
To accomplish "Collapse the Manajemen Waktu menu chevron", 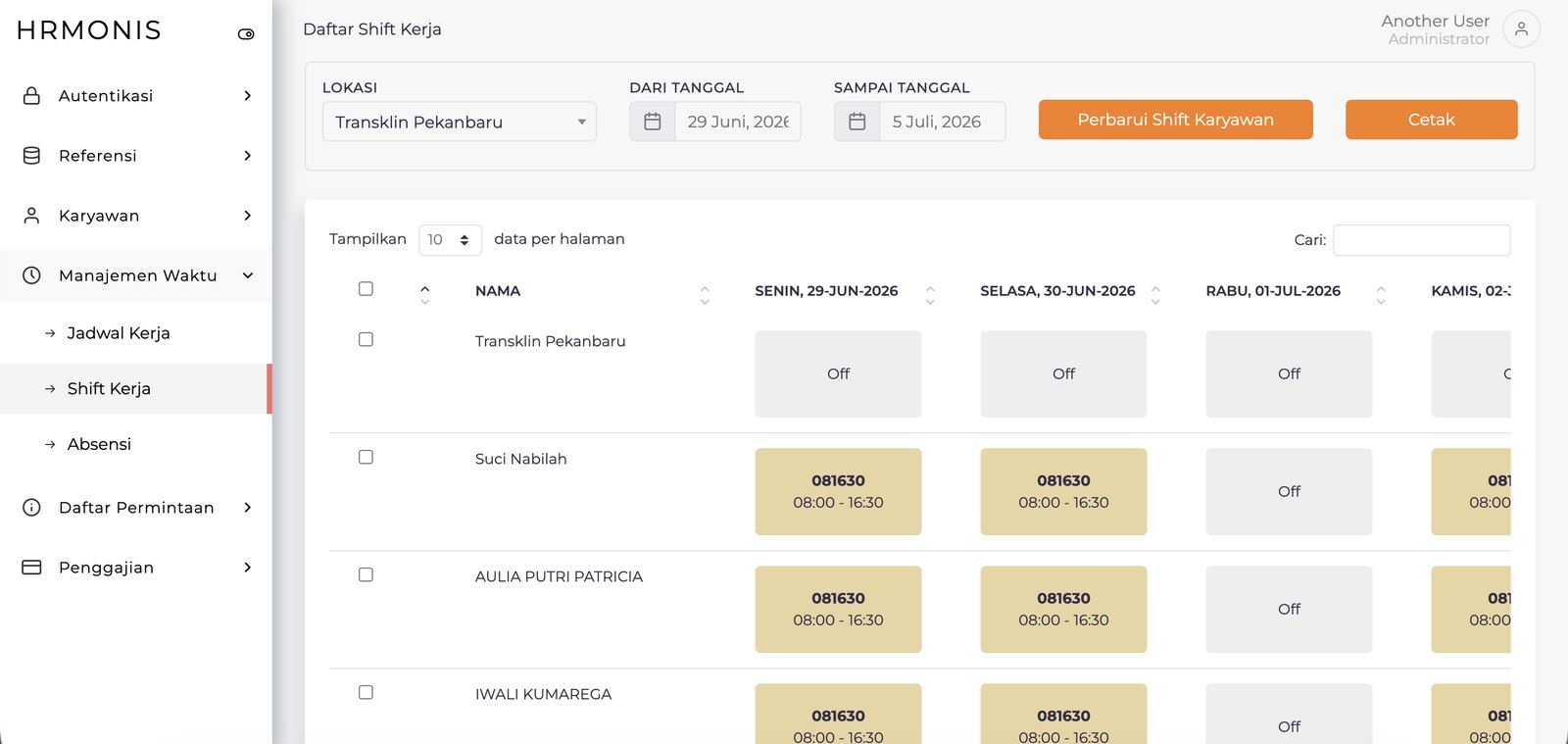I will (x=248, y=275).
